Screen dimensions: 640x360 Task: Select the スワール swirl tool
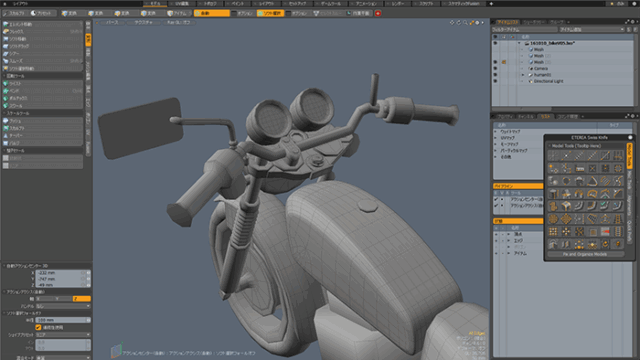(x=42, y=106)
